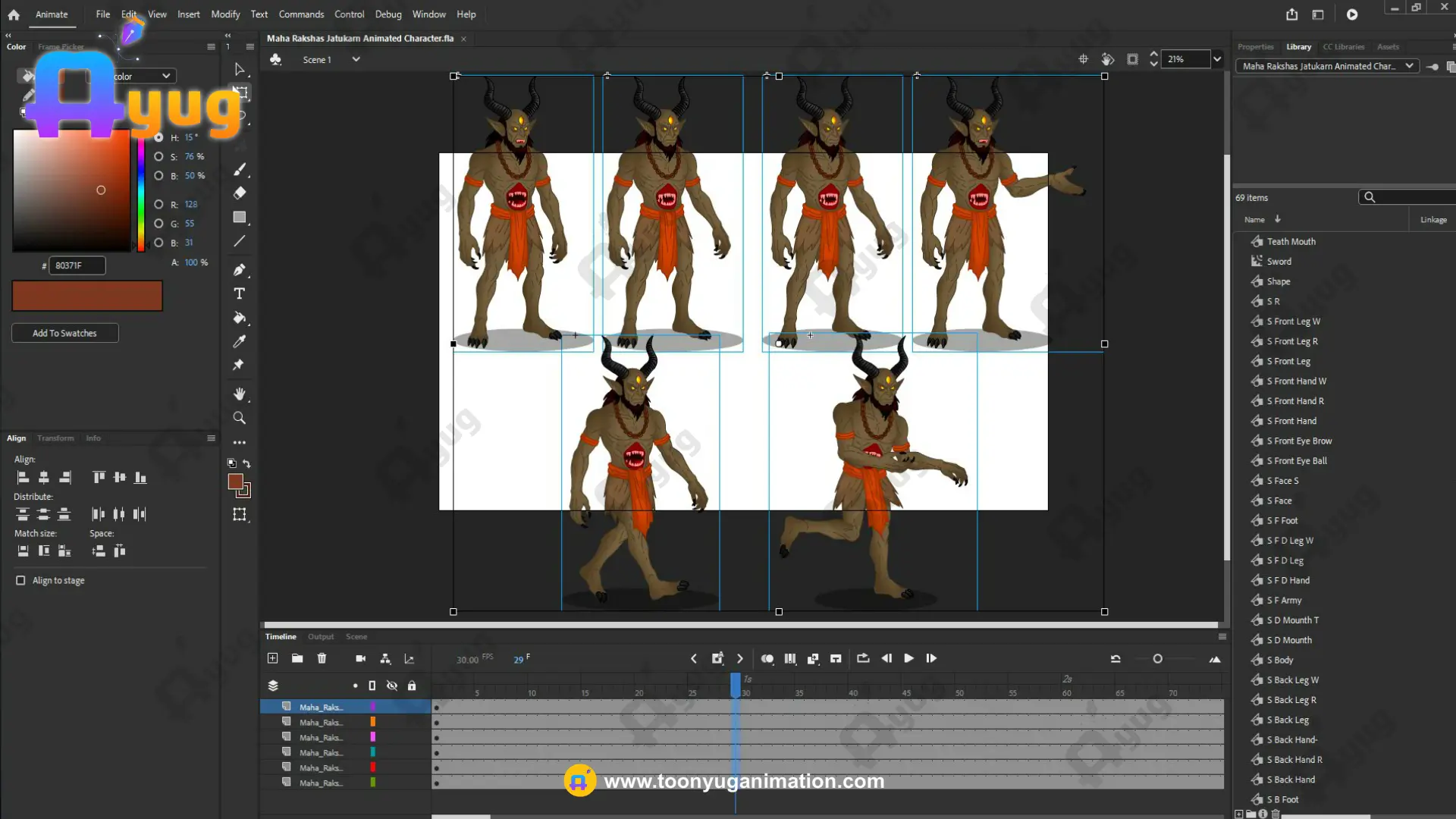The width and height of the screenshot is (1456, 819).
Task: Open the Modify menu
Action: coord(225,14)
